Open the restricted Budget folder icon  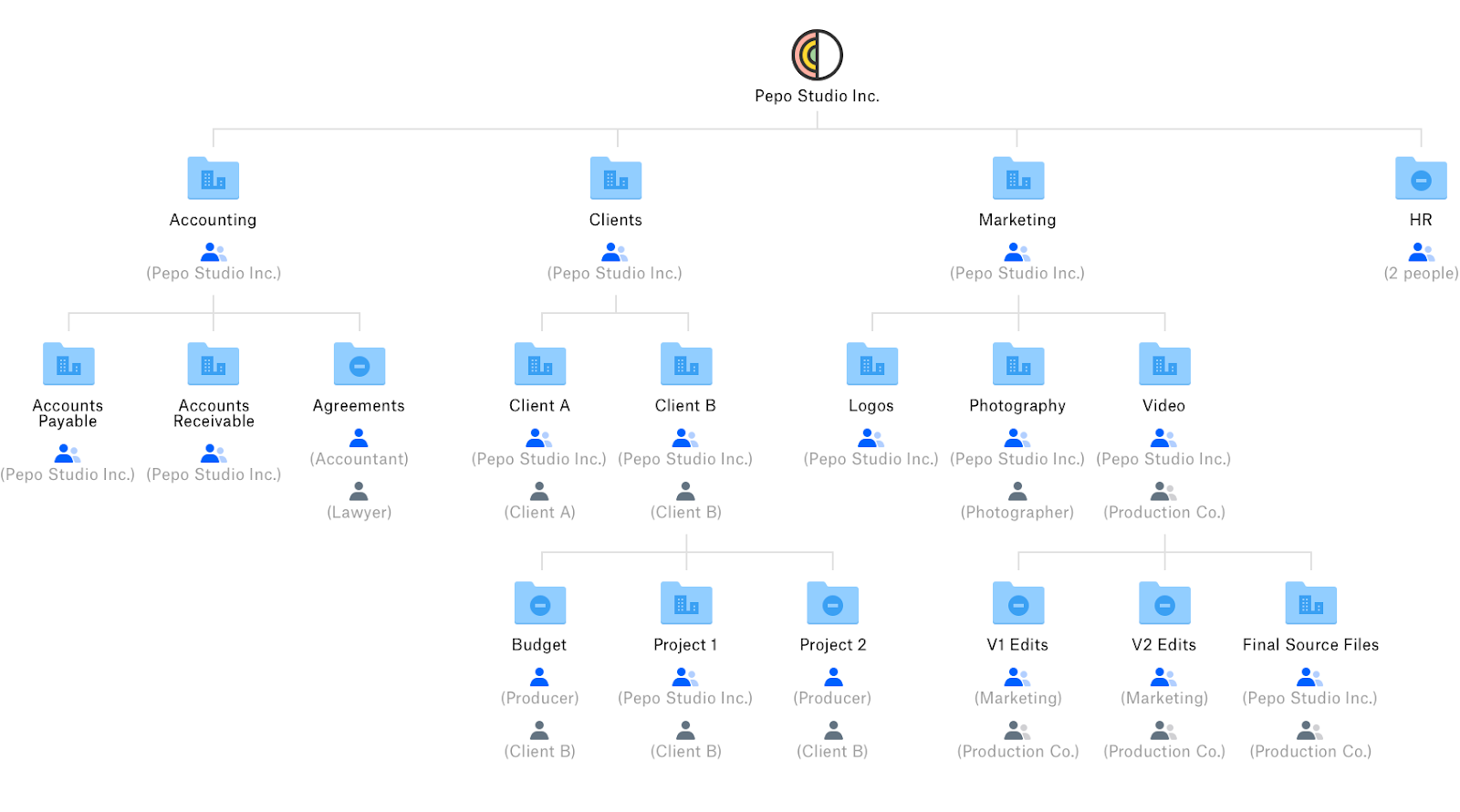[x=540, y=602]
